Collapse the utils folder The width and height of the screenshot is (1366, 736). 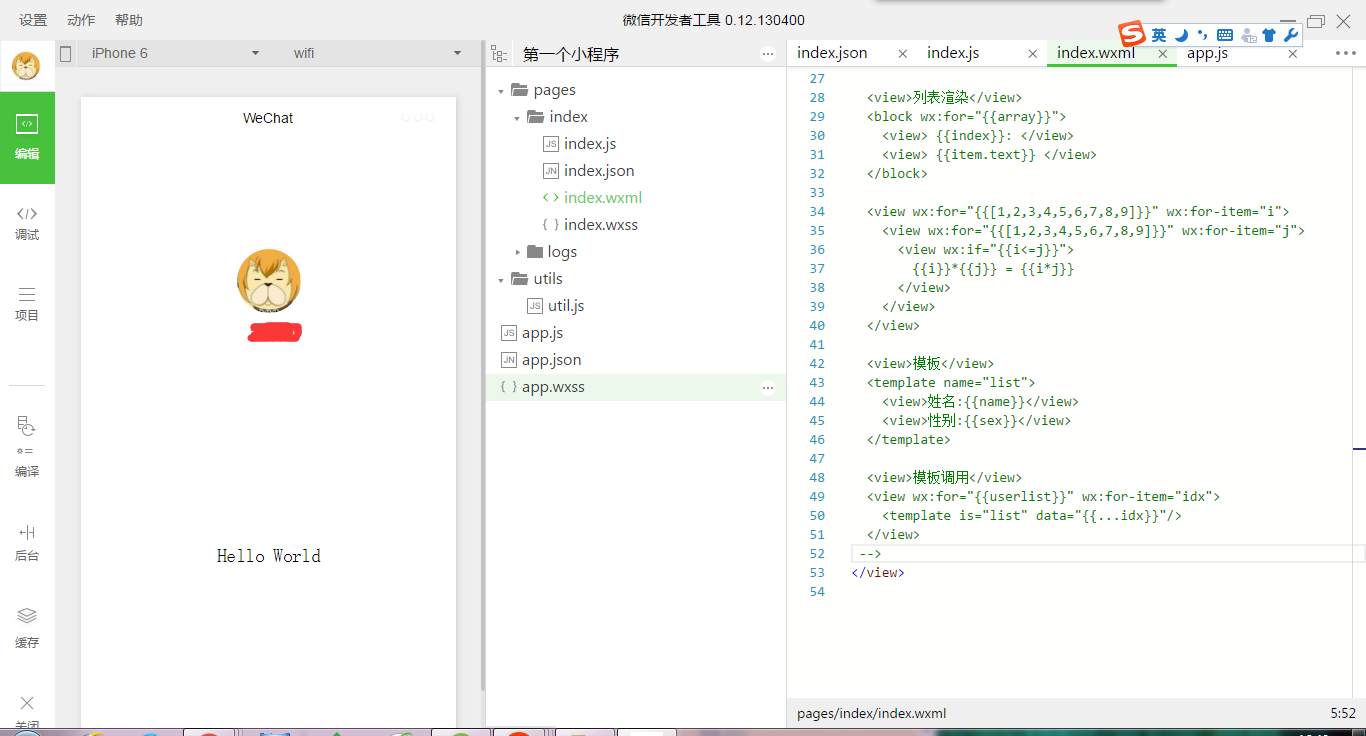(501, 279)
